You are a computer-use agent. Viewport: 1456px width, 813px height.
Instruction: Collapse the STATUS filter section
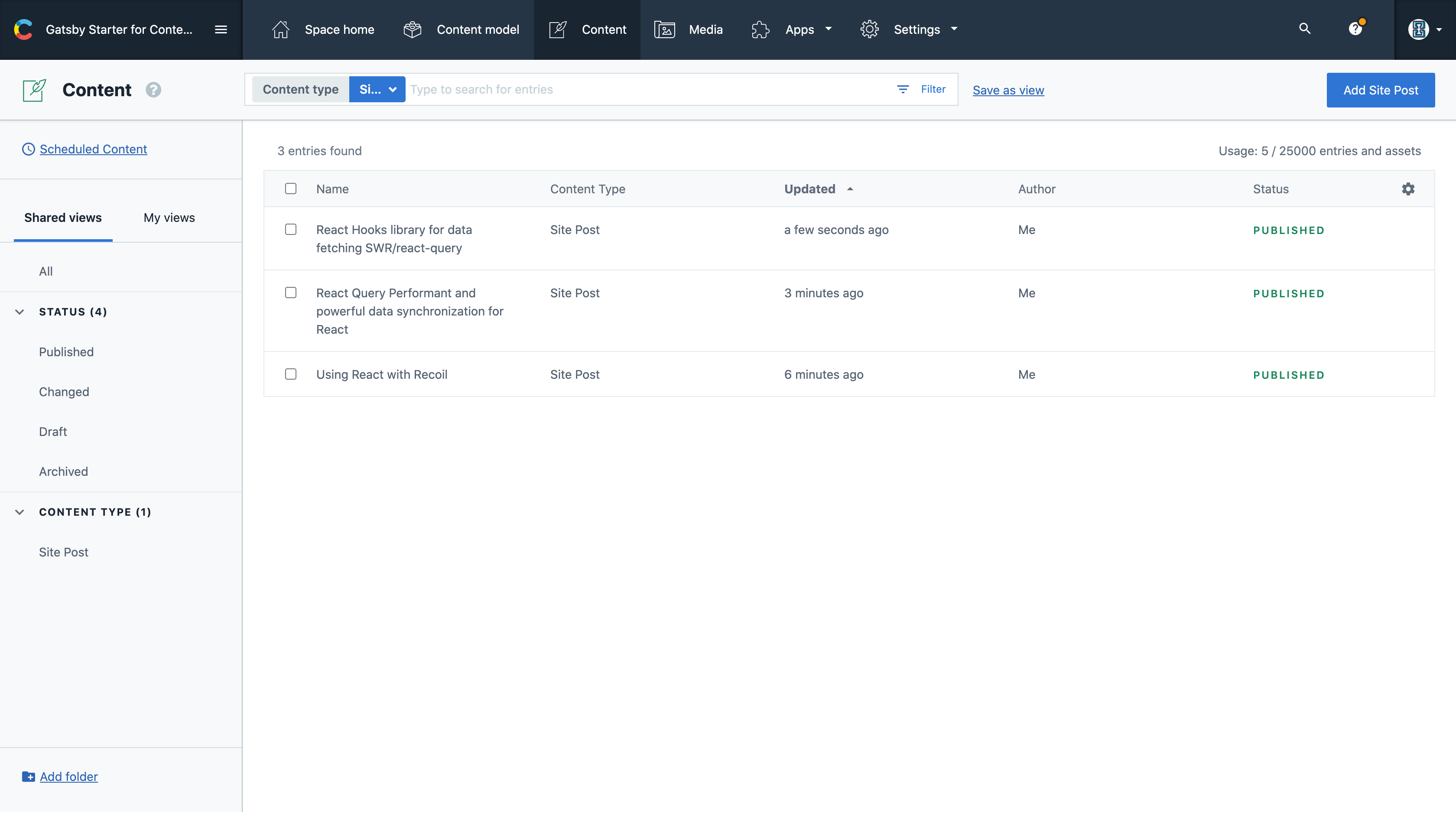20,312
